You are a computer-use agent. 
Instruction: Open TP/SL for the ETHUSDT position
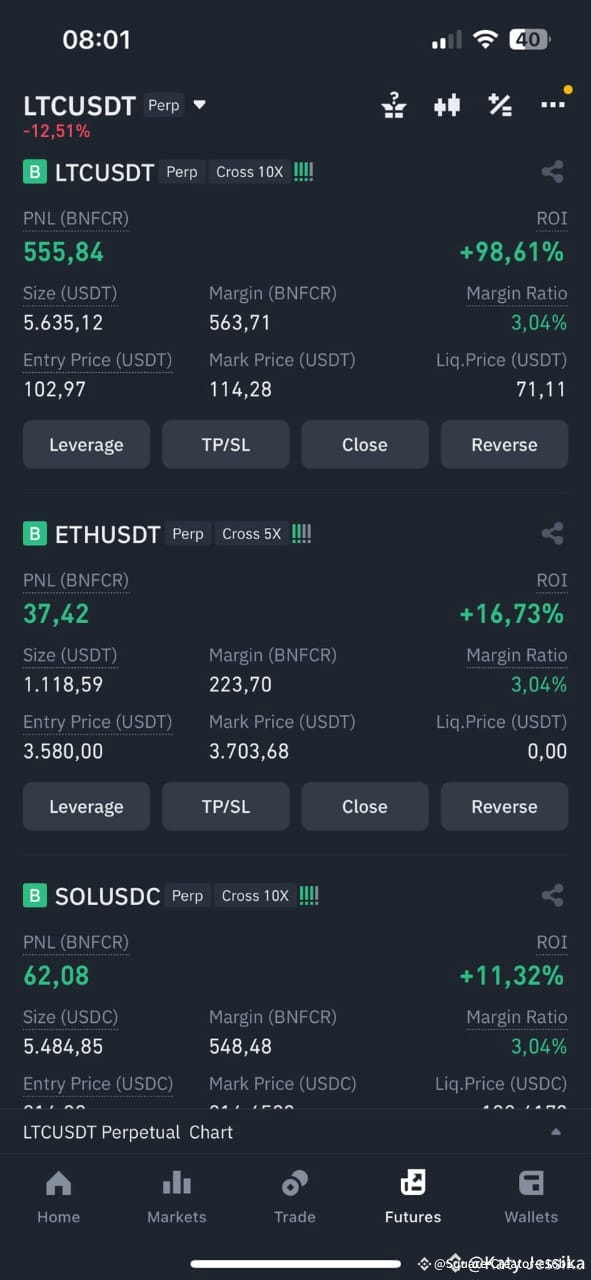[225, 807]
